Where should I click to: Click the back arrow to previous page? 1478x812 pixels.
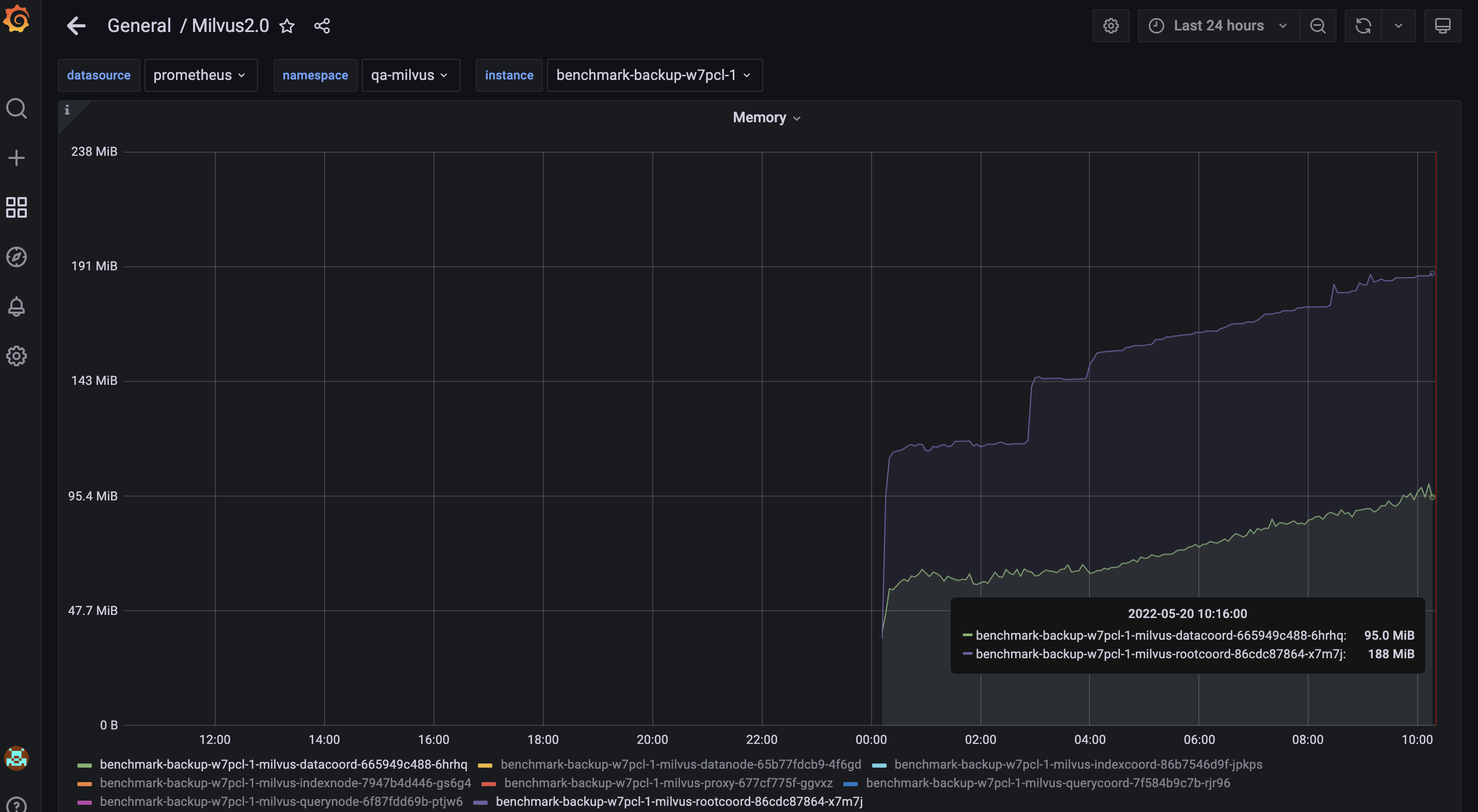[76, 26]
